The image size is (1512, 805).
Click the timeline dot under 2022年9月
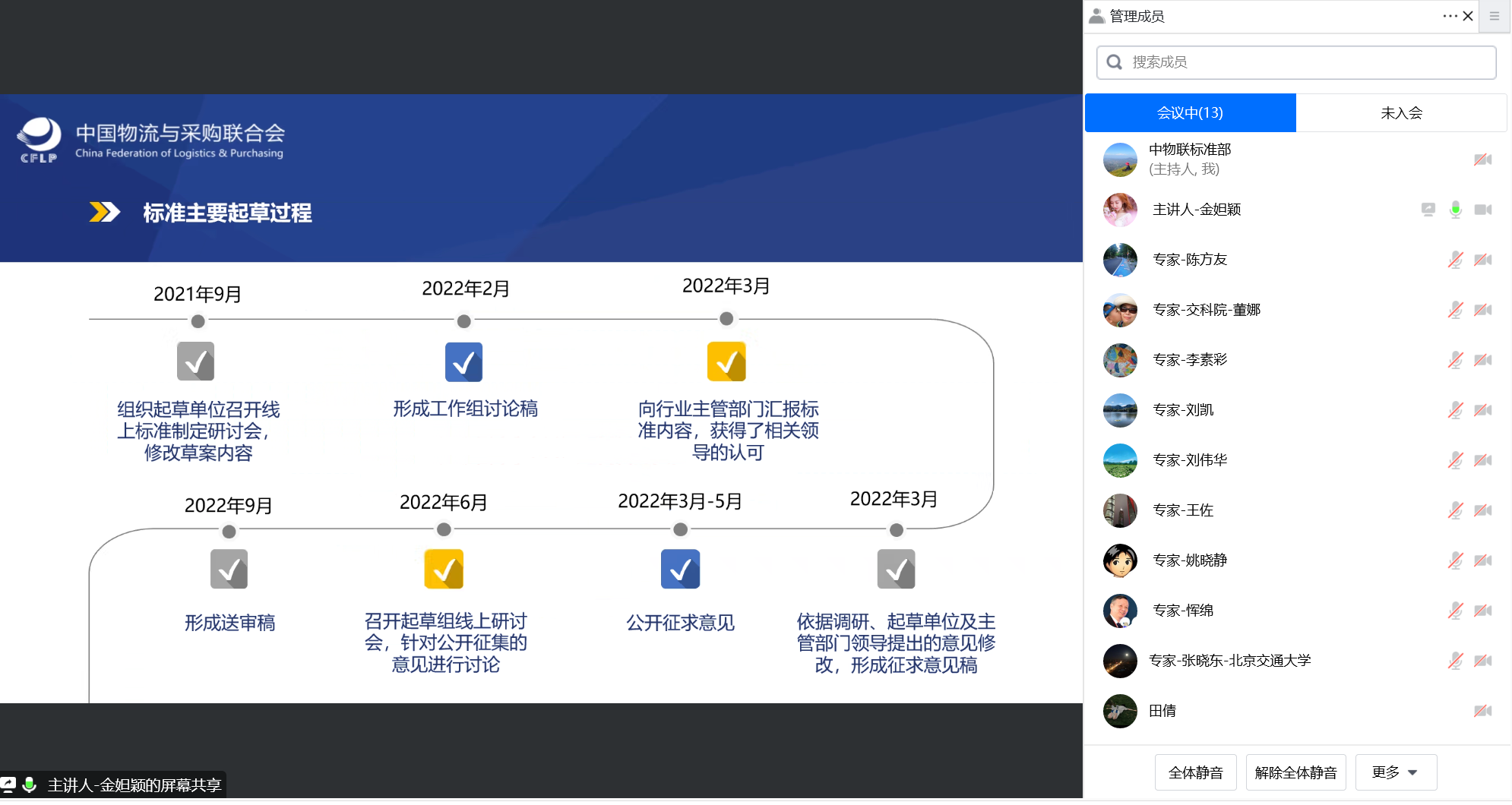coord(229,532)
